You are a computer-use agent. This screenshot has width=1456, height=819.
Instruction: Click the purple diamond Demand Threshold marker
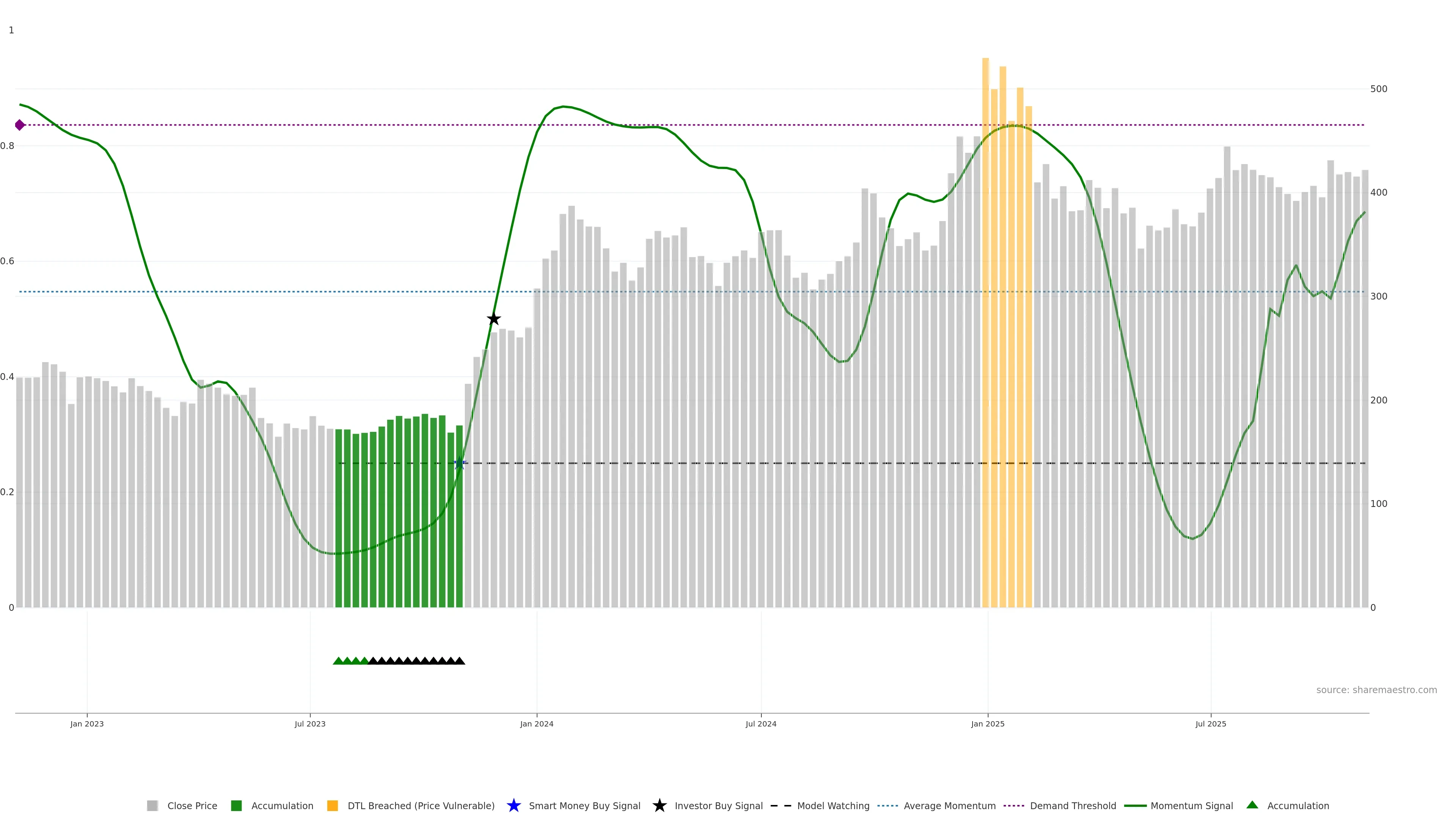20,125
